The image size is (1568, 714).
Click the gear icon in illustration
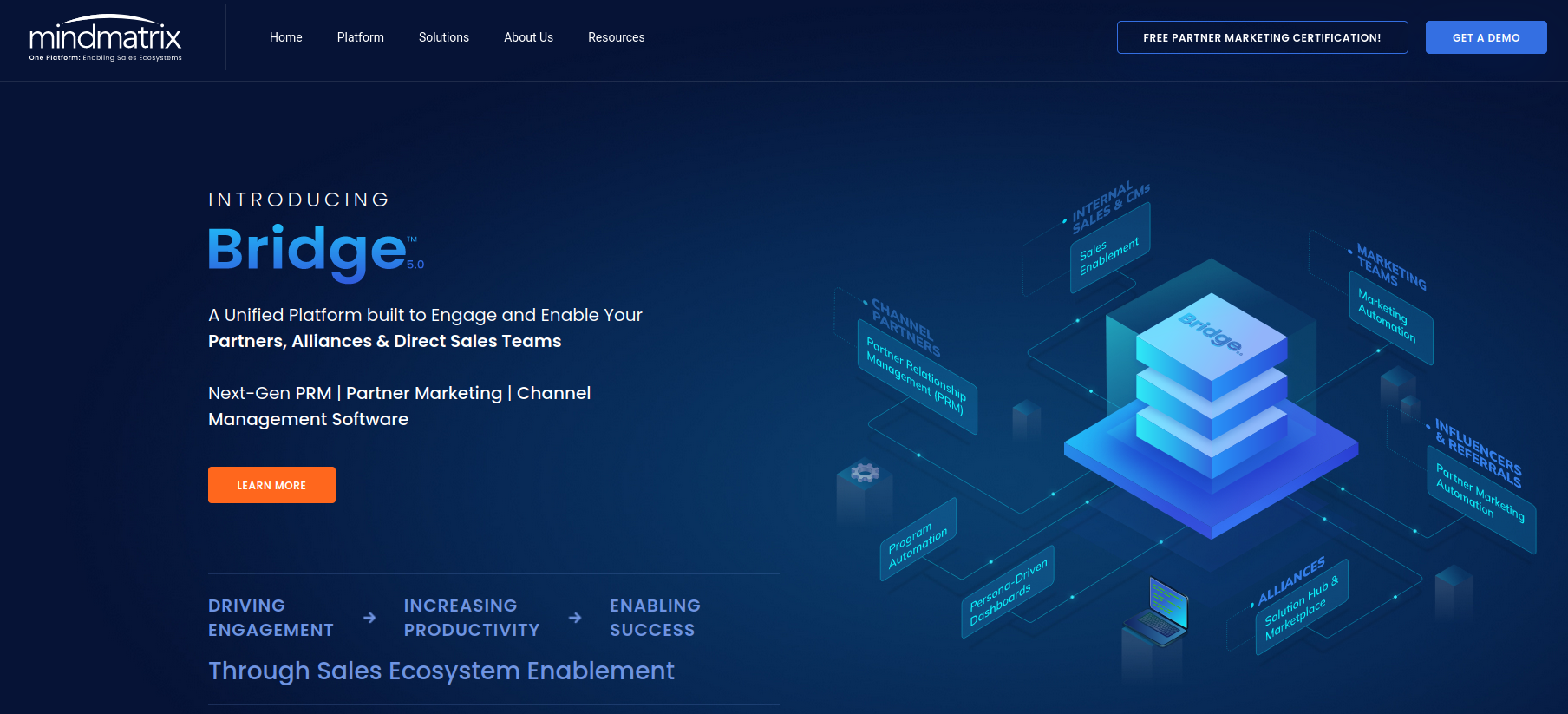point(865,473)
